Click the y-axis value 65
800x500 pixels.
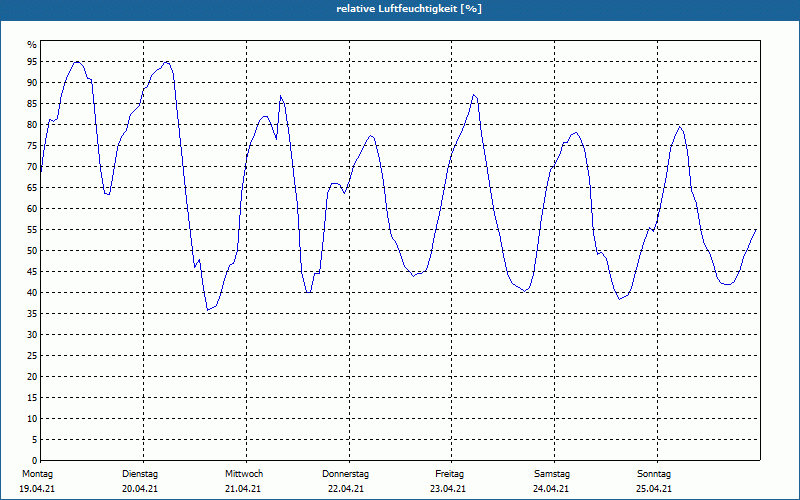point(32,188)
